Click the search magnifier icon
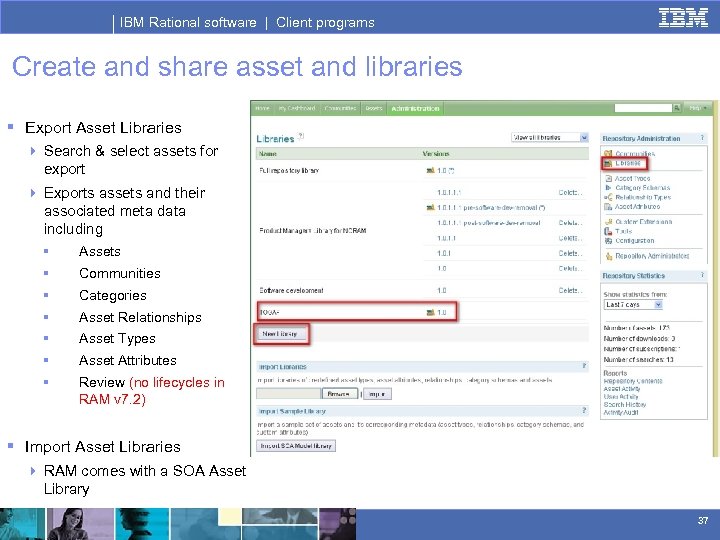This screenshot has height=540, width=720. [x=677, y=108]
